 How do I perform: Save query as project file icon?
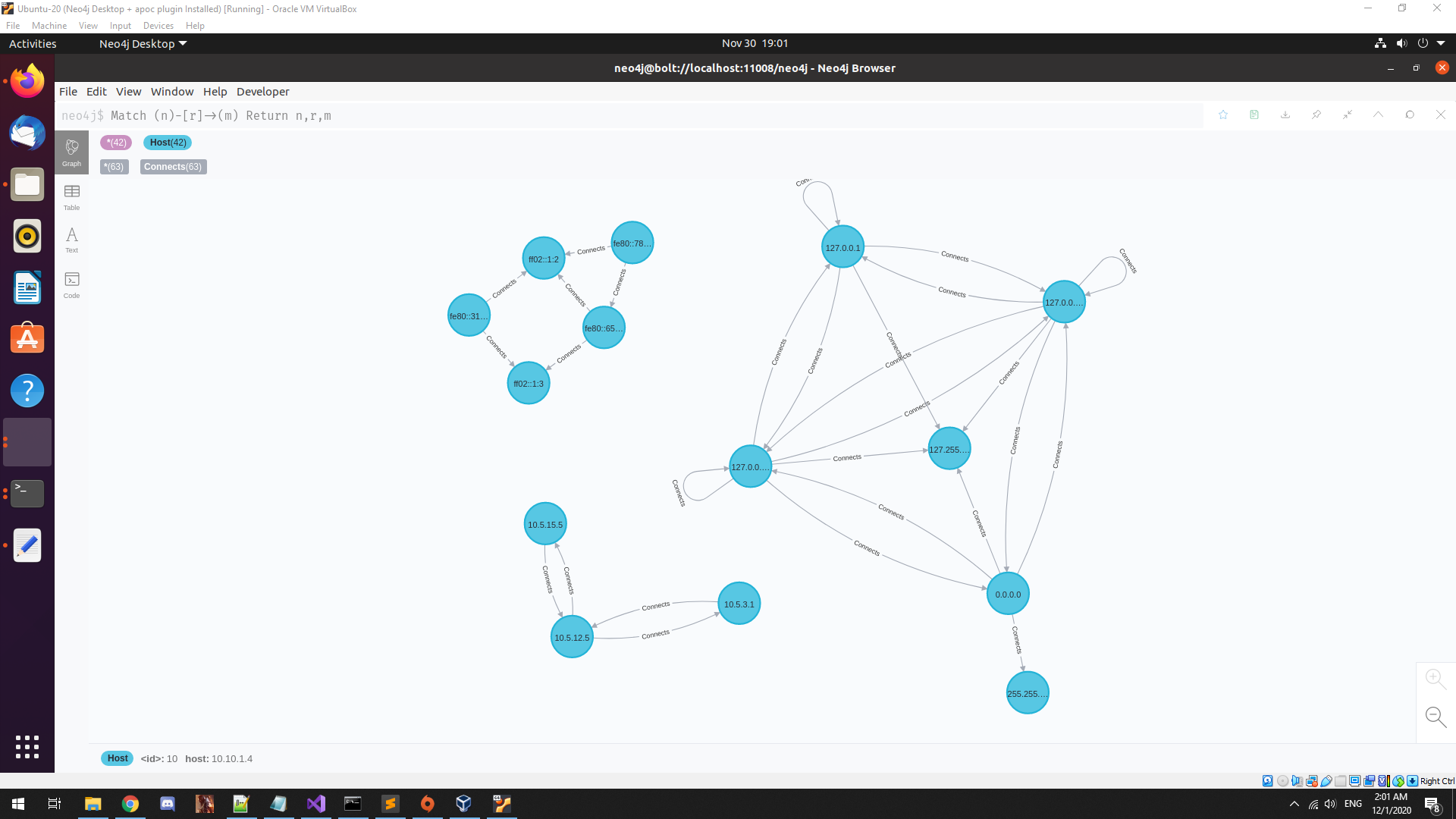1254,115
